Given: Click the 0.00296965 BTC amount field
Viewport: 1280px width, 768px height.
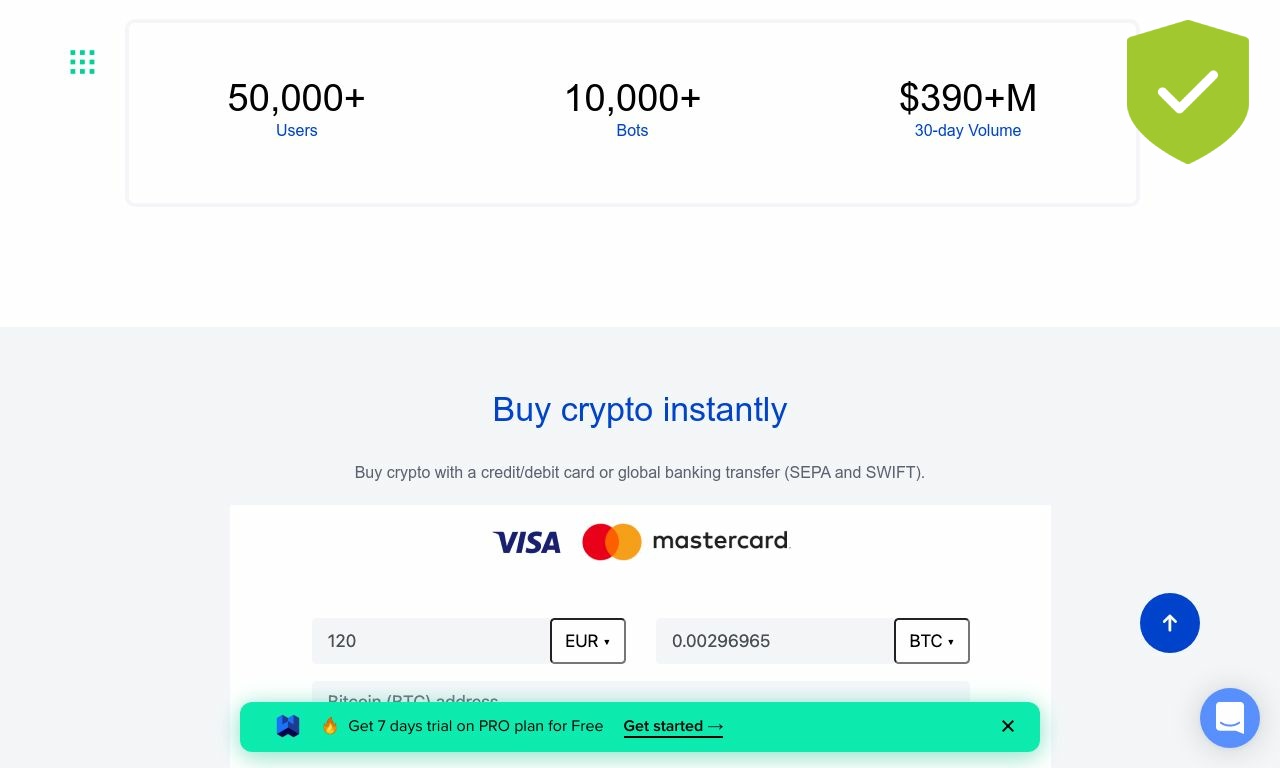Looking at the screenshot, I should pos(774,641).
